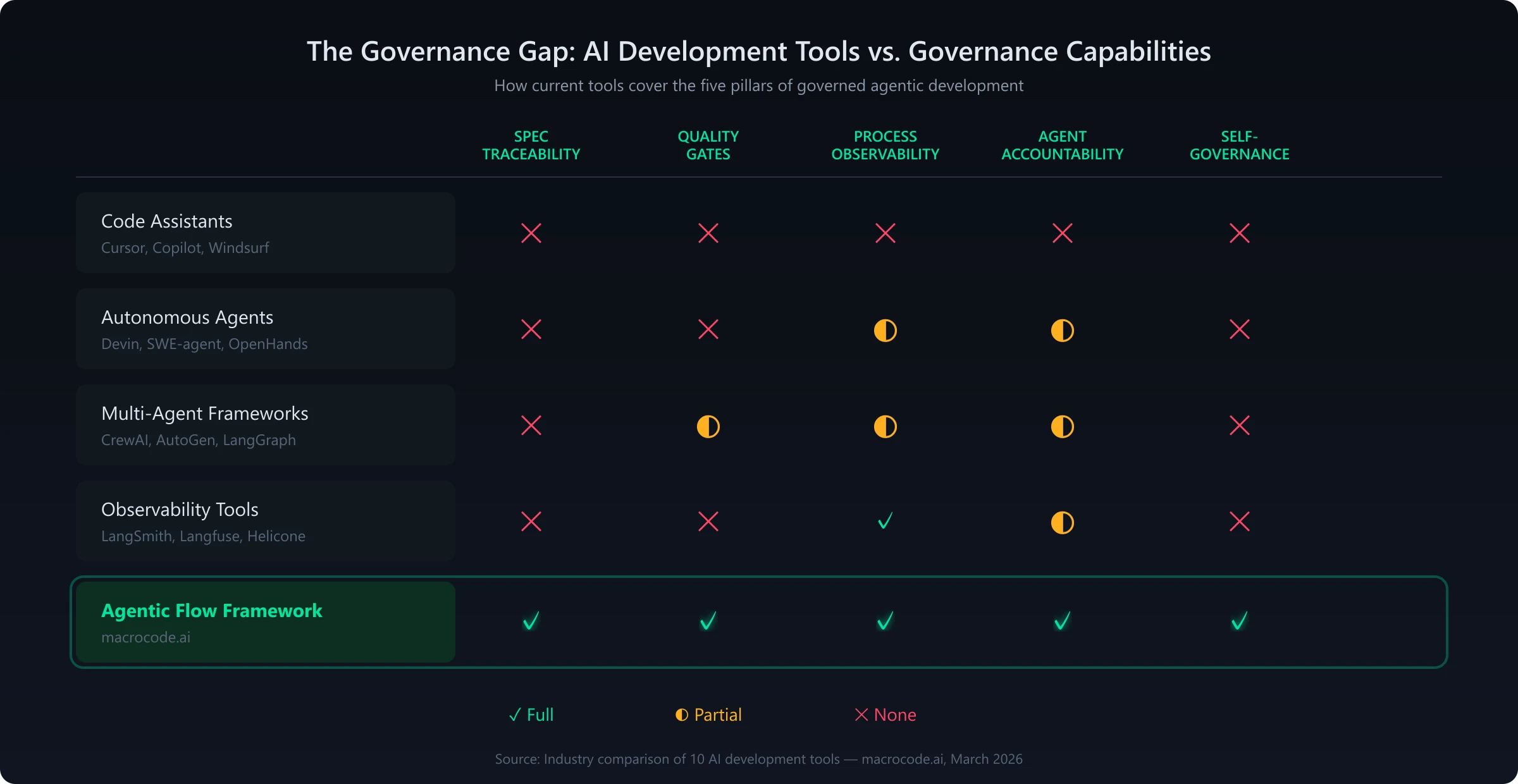The height and width of the screenshot is (784, 1518).
Task: Click Agentic Flow Framework Agent Accountability checkmark
Action: point(1063,621)
